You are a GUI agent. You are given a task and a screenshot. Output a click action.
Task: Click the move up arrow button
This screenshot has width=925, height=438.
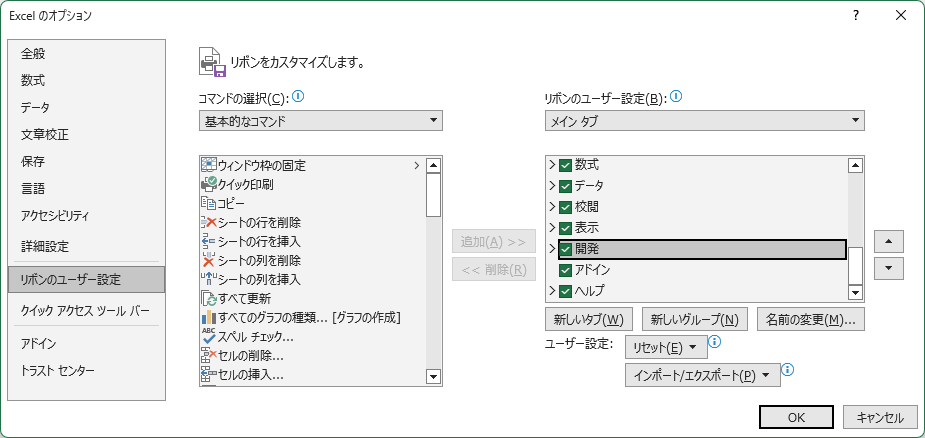[x=888, y=242]
